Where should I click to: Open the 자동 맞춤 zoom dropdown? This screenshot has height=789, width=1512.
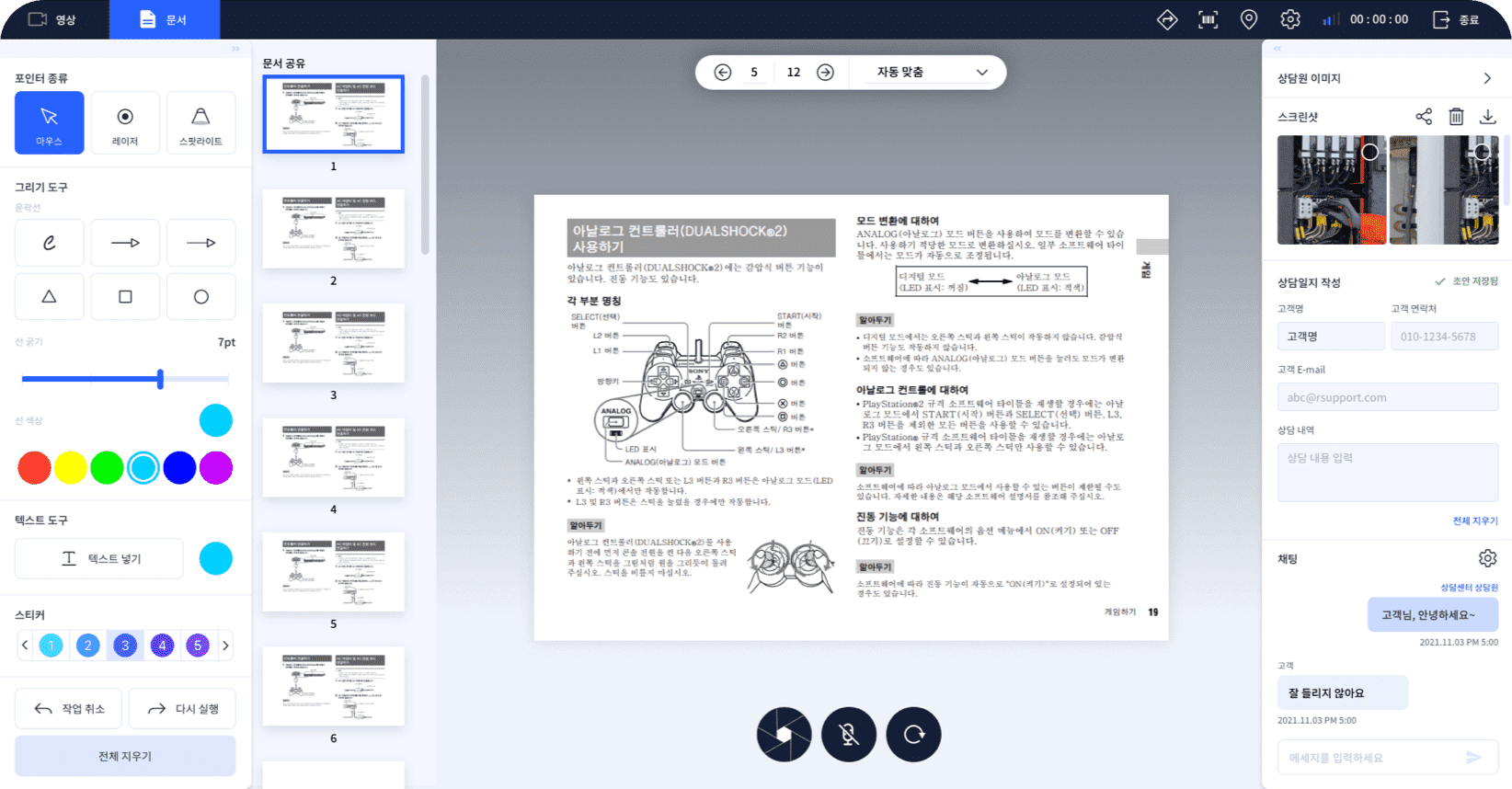click(x=930, y=72)
